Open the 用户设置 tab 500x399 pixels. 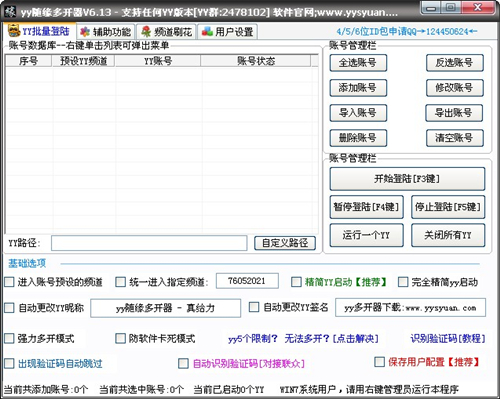point(227,32)
